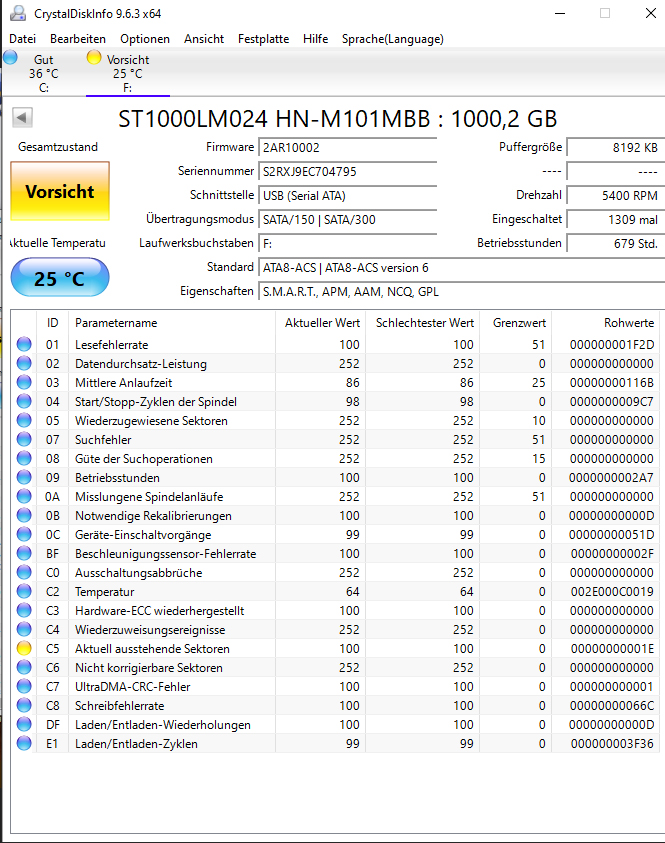The width and height of the screenshot is (665, 843).
Task: Open the Datei menu
Action: 23,39
